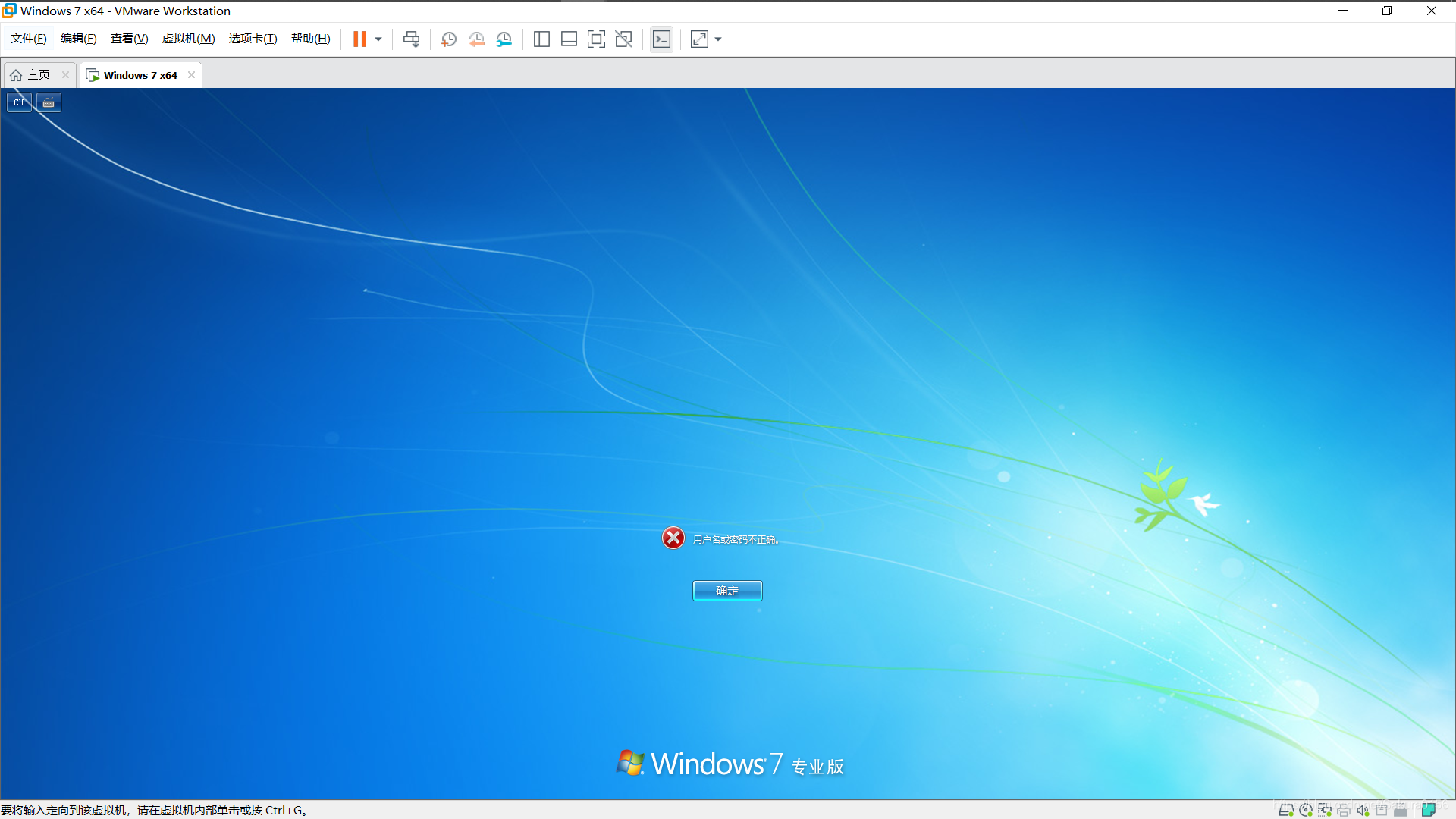Image resolution: width=1456 pixels, height=819 pixels.
Task: Open the 虚拟机(M) menu
Action: (x=189, y=39)
